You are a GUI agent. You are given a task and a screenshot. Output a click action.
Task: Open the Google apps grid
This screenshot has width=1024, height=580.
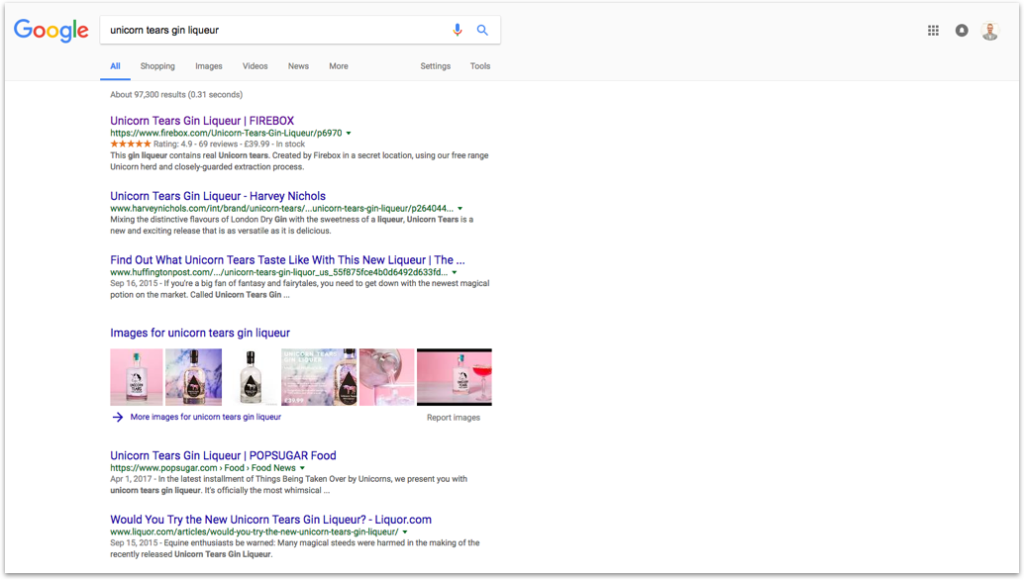click(x=933, y=30)
